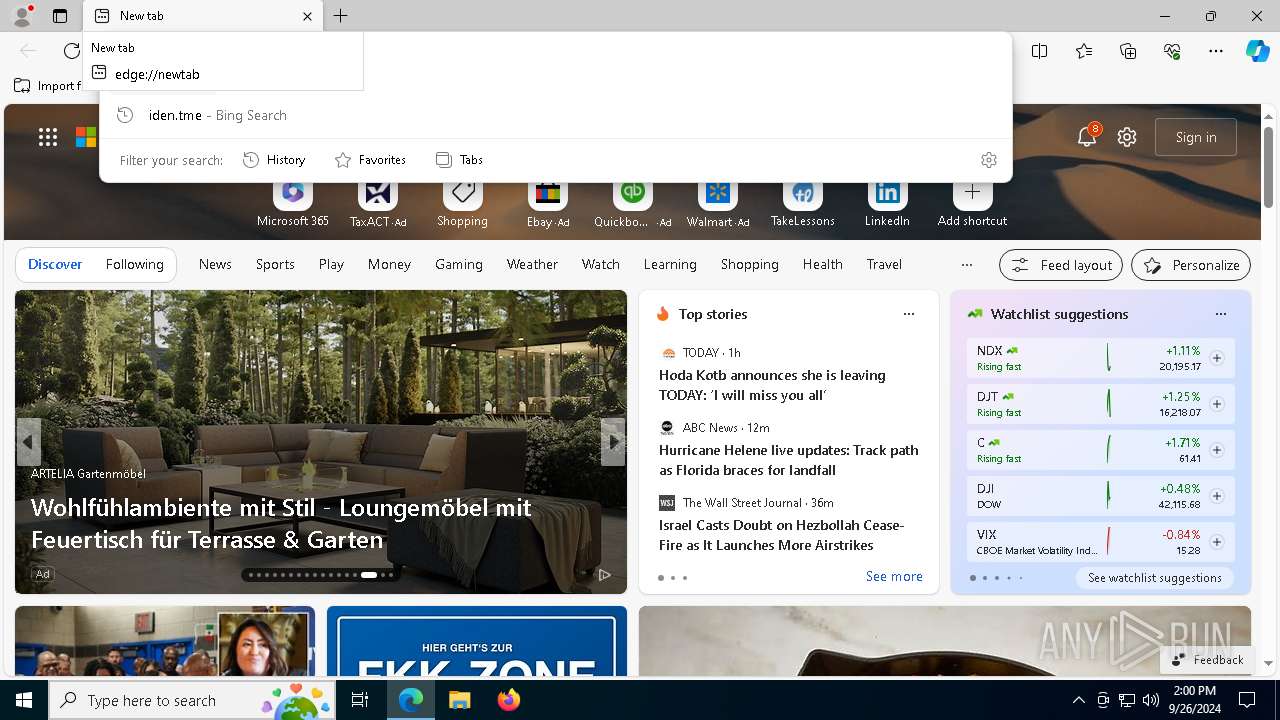The height and width of the screenshot is (720, 1280).
Task: Show hidden system tray icons
Action: (x=1078, y=700)
